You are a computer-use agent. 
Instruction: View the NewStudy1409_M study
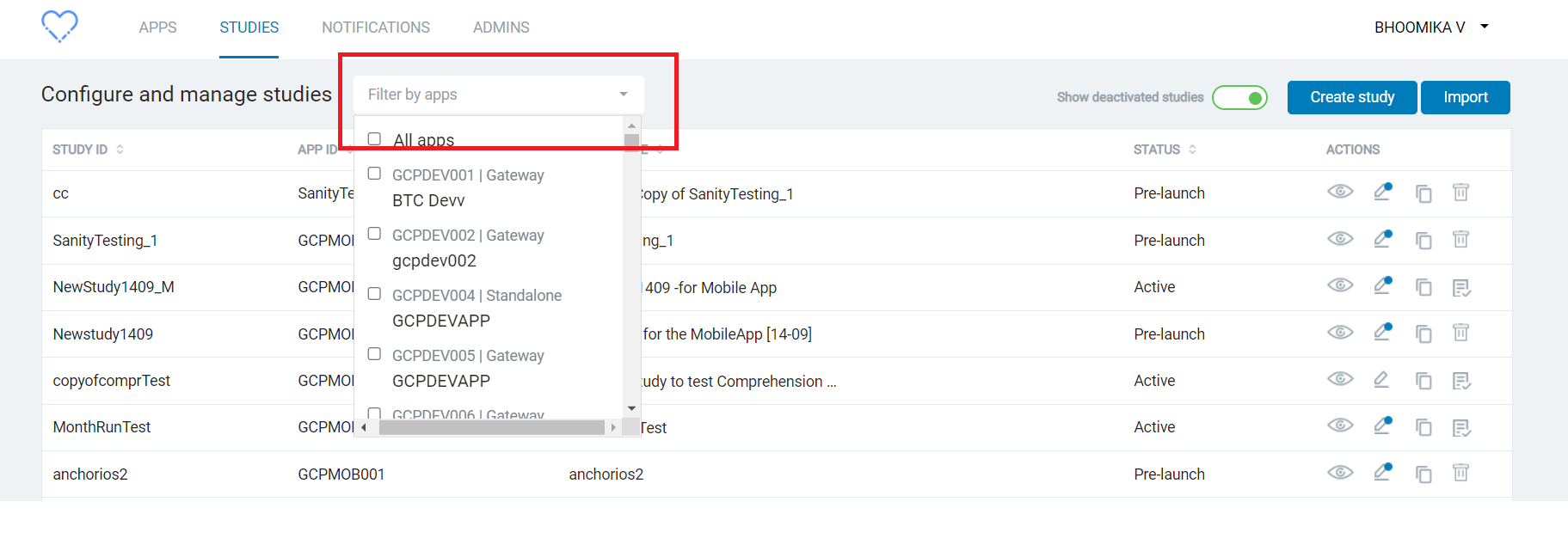tap(1340, 285)
